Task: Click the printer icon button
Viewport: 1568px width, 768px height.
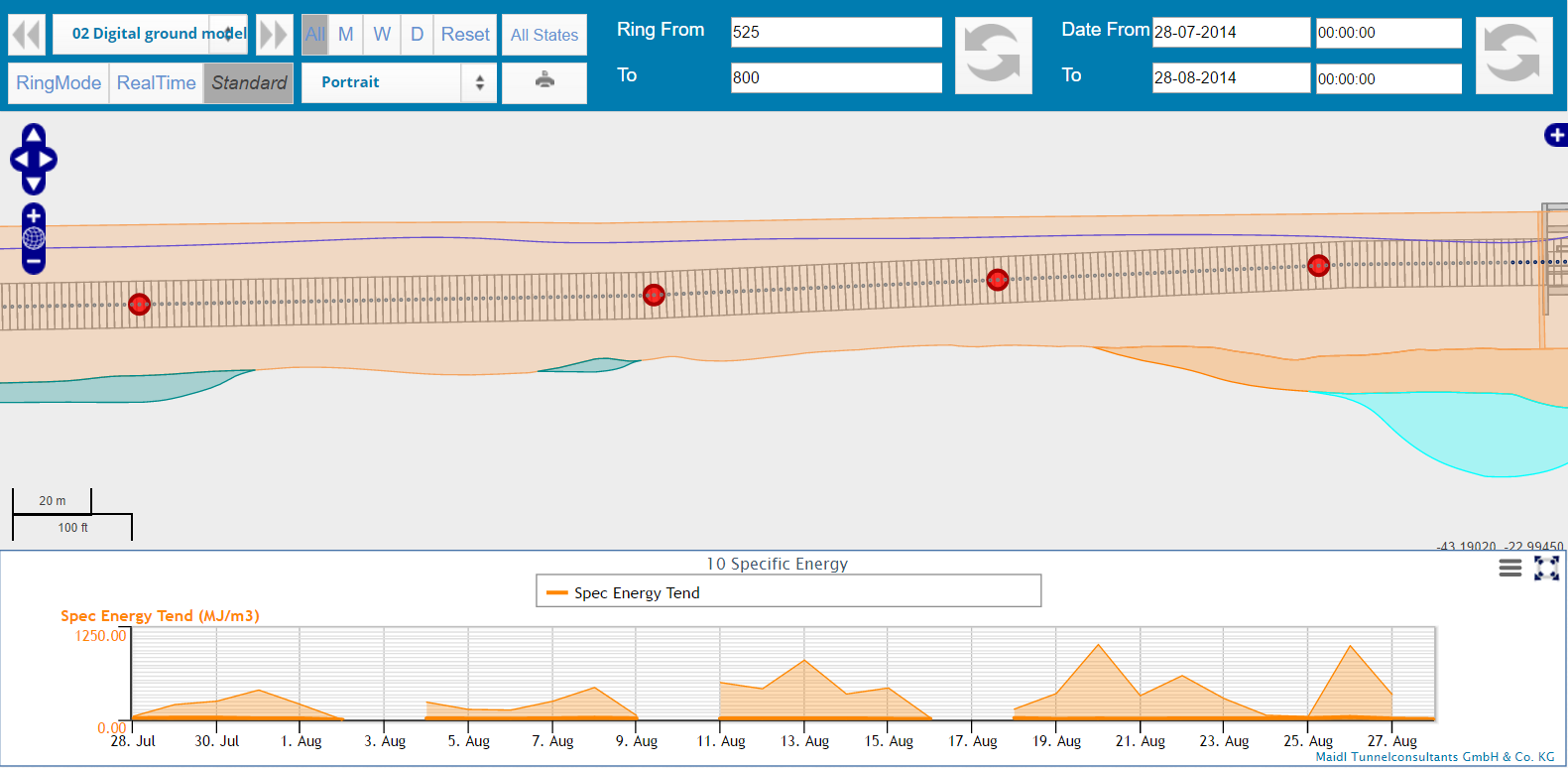Action: pos(543,81)
